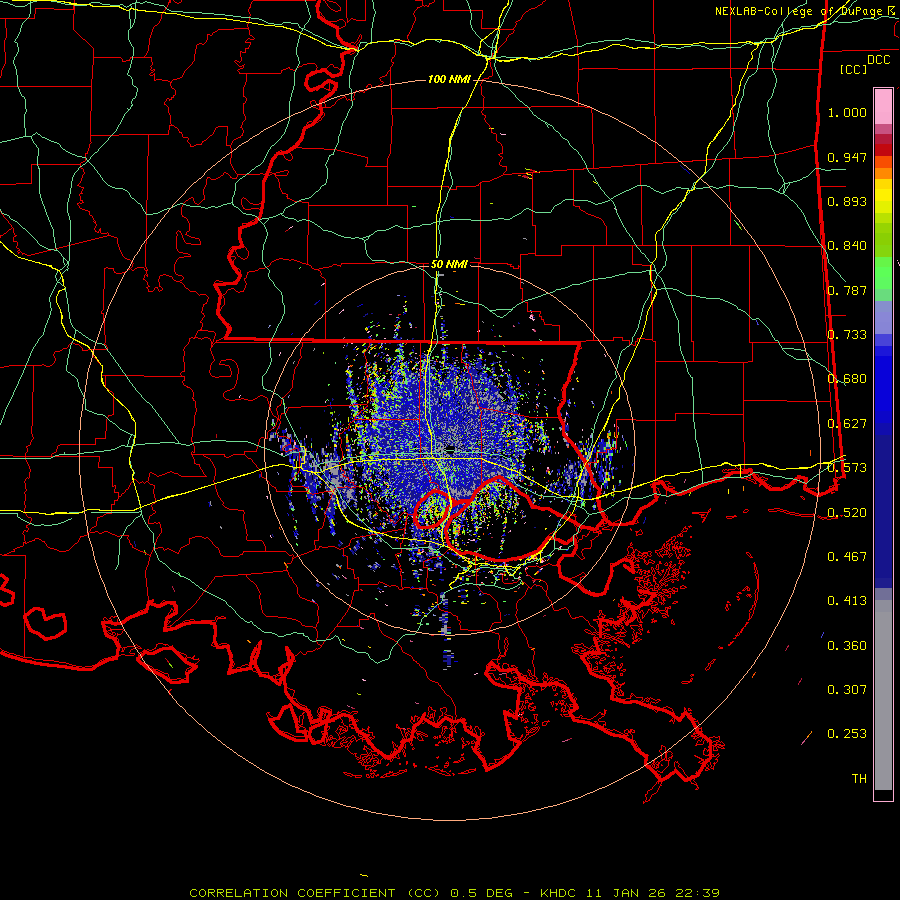Click the [CC] legend label
This screenshot has height=900, width=900.
[x=853, y=69]
